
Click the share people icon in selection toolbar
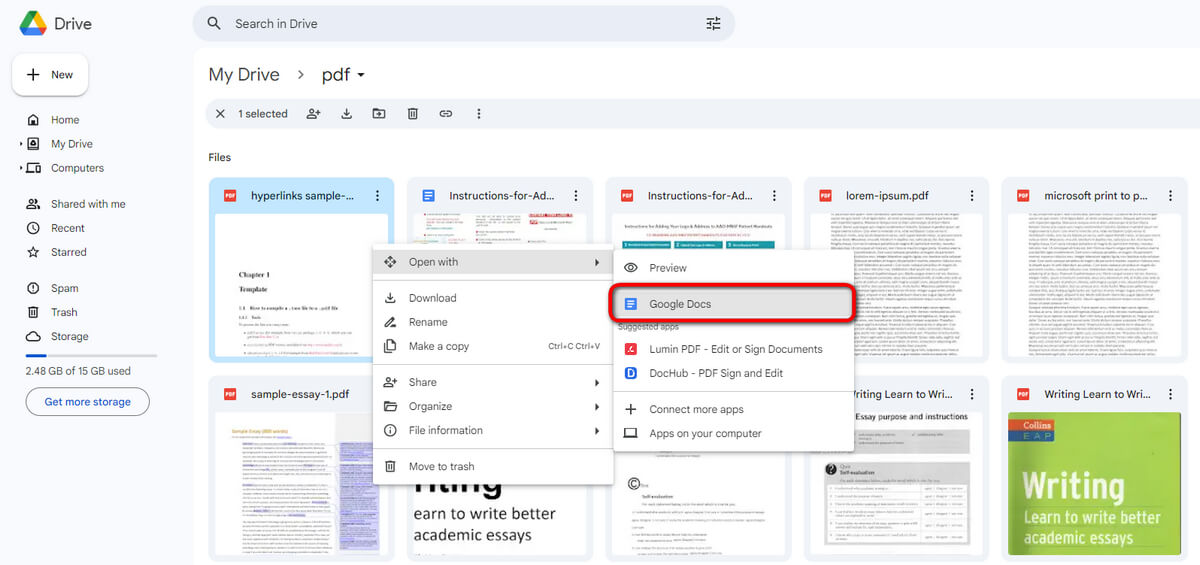tap(314, 114)
